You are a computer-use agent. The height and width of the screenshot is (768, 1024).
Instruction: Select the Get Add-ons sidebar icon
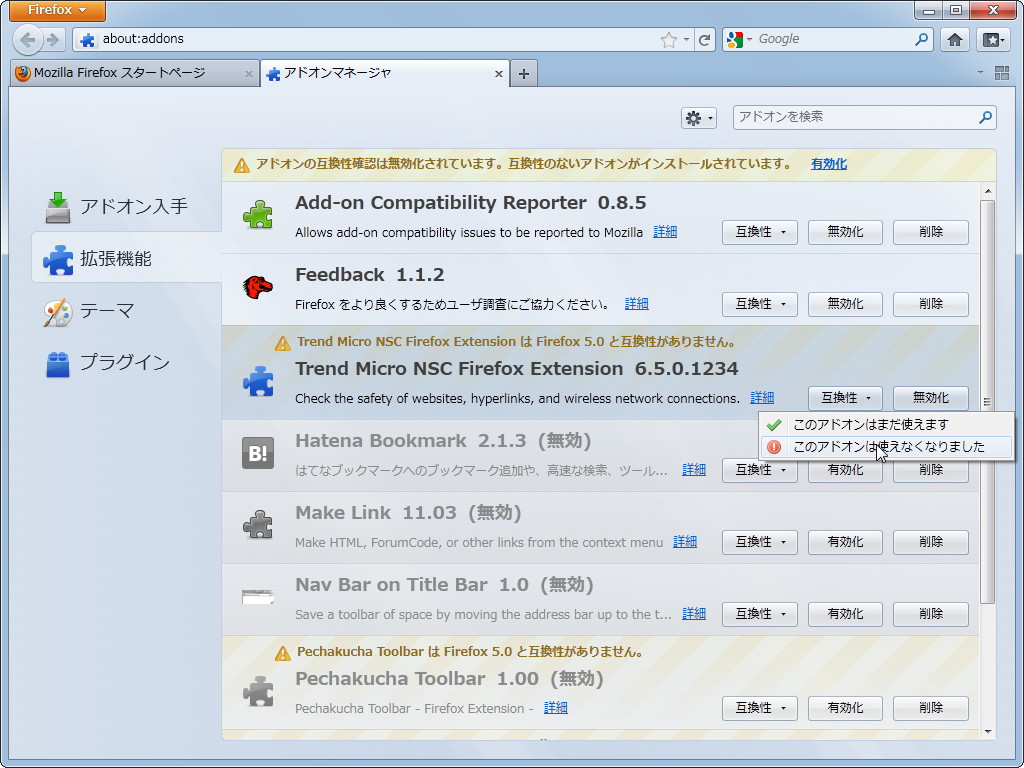[x=59, y=207]
